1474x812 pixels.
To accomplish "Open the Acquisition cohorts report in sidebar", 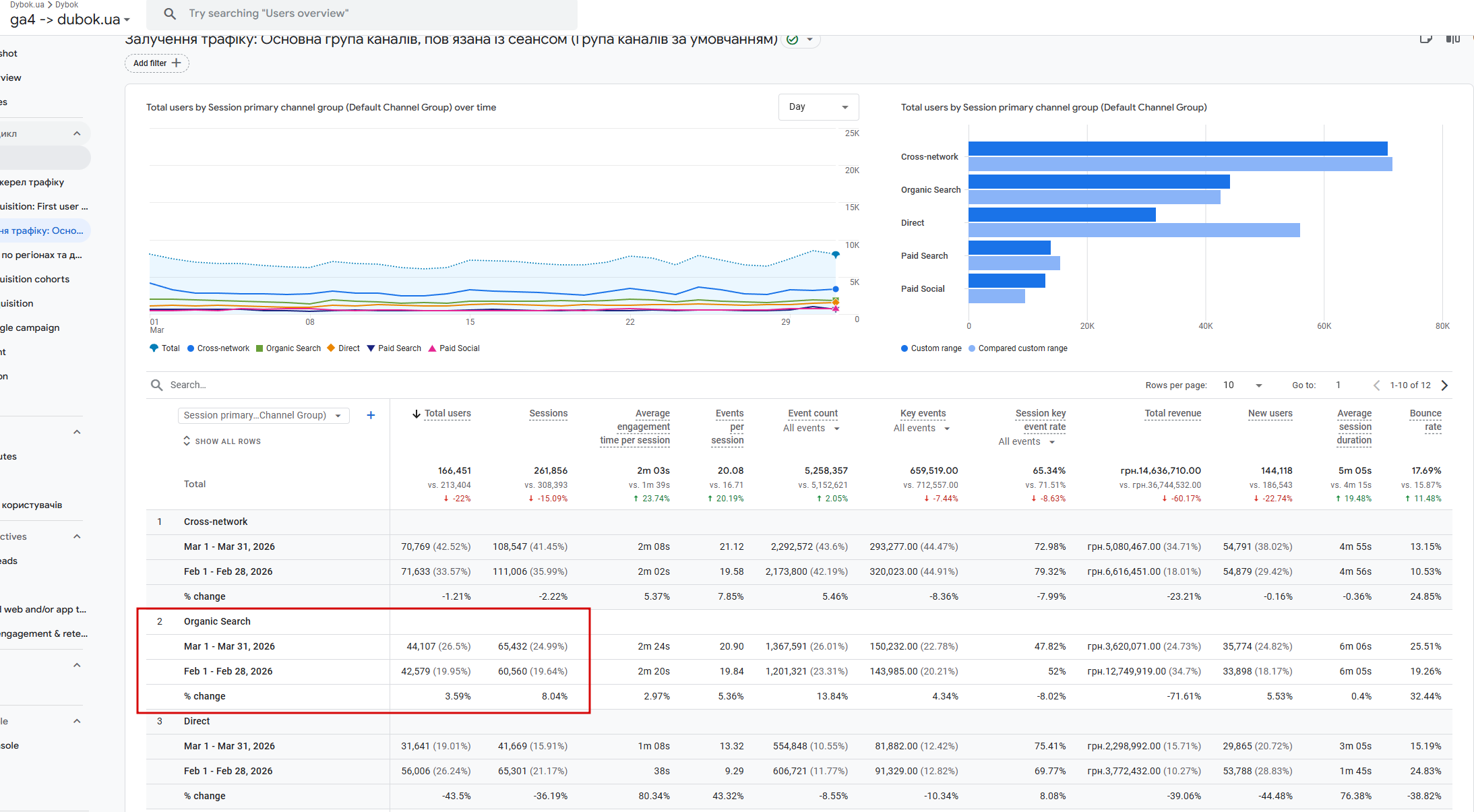I will (35, 279).
